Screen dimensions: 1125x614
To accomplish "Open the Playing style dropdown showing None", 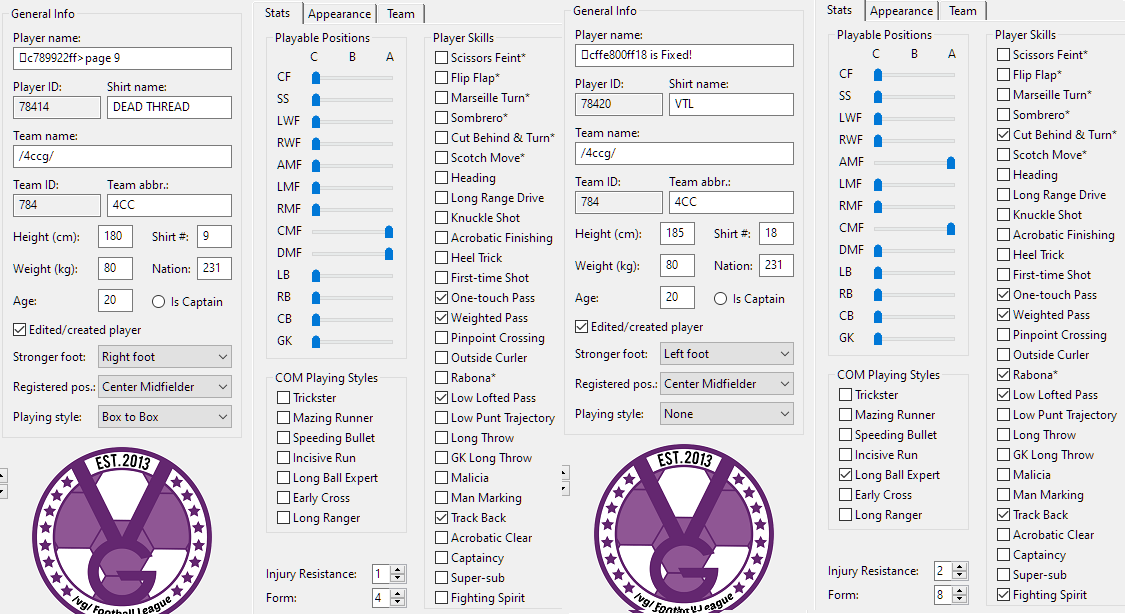I will click(x=727, y=414).
